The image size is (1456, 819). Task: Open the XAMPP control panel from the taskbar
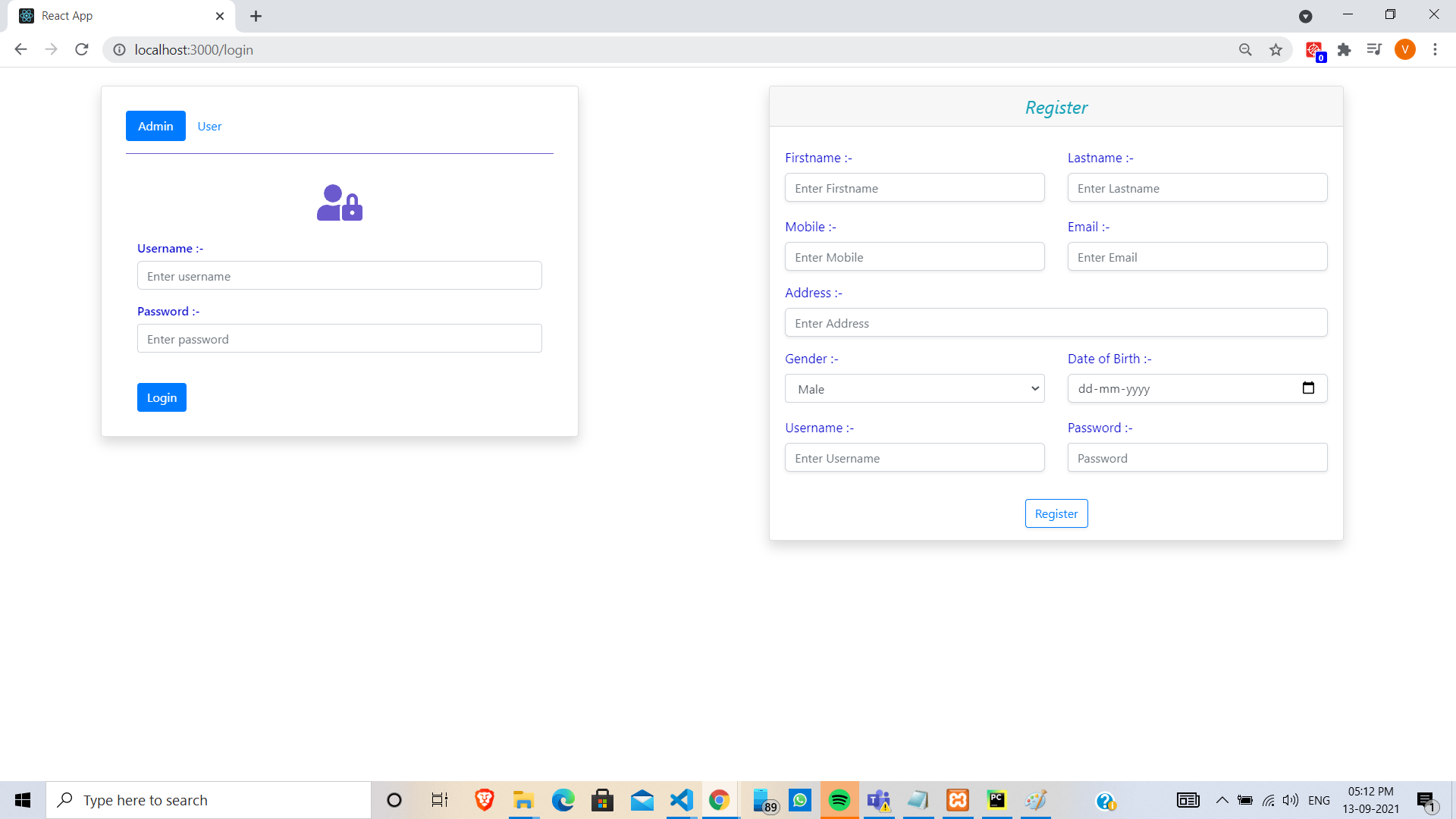[958, 800]
